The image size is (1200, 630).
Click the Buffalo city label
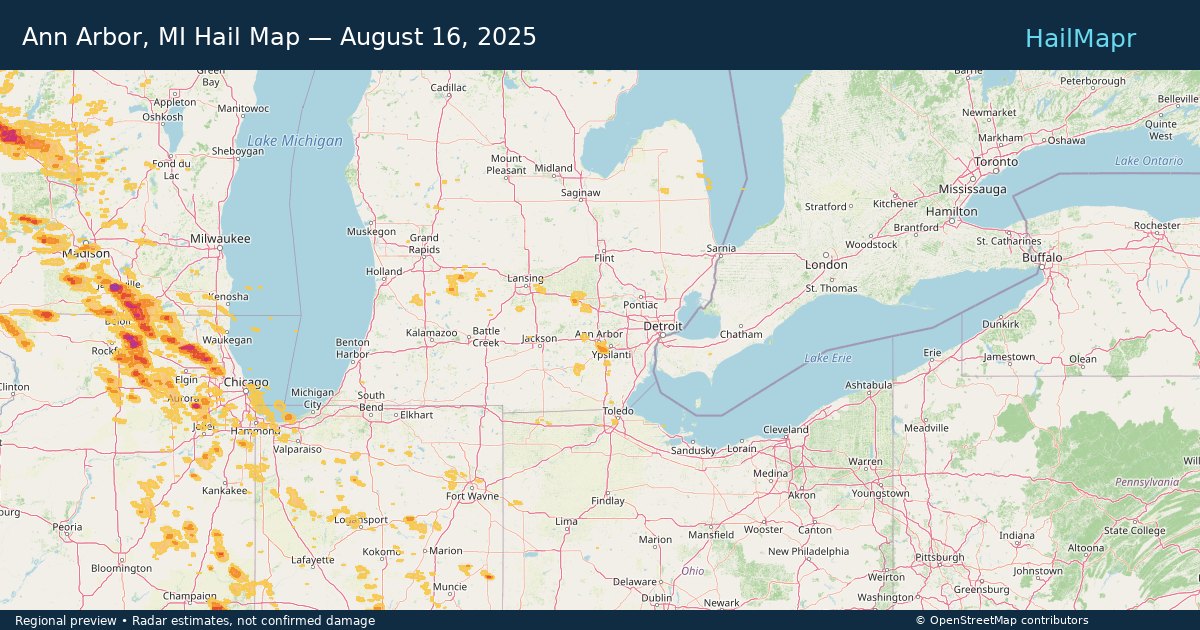(1042, 257)
